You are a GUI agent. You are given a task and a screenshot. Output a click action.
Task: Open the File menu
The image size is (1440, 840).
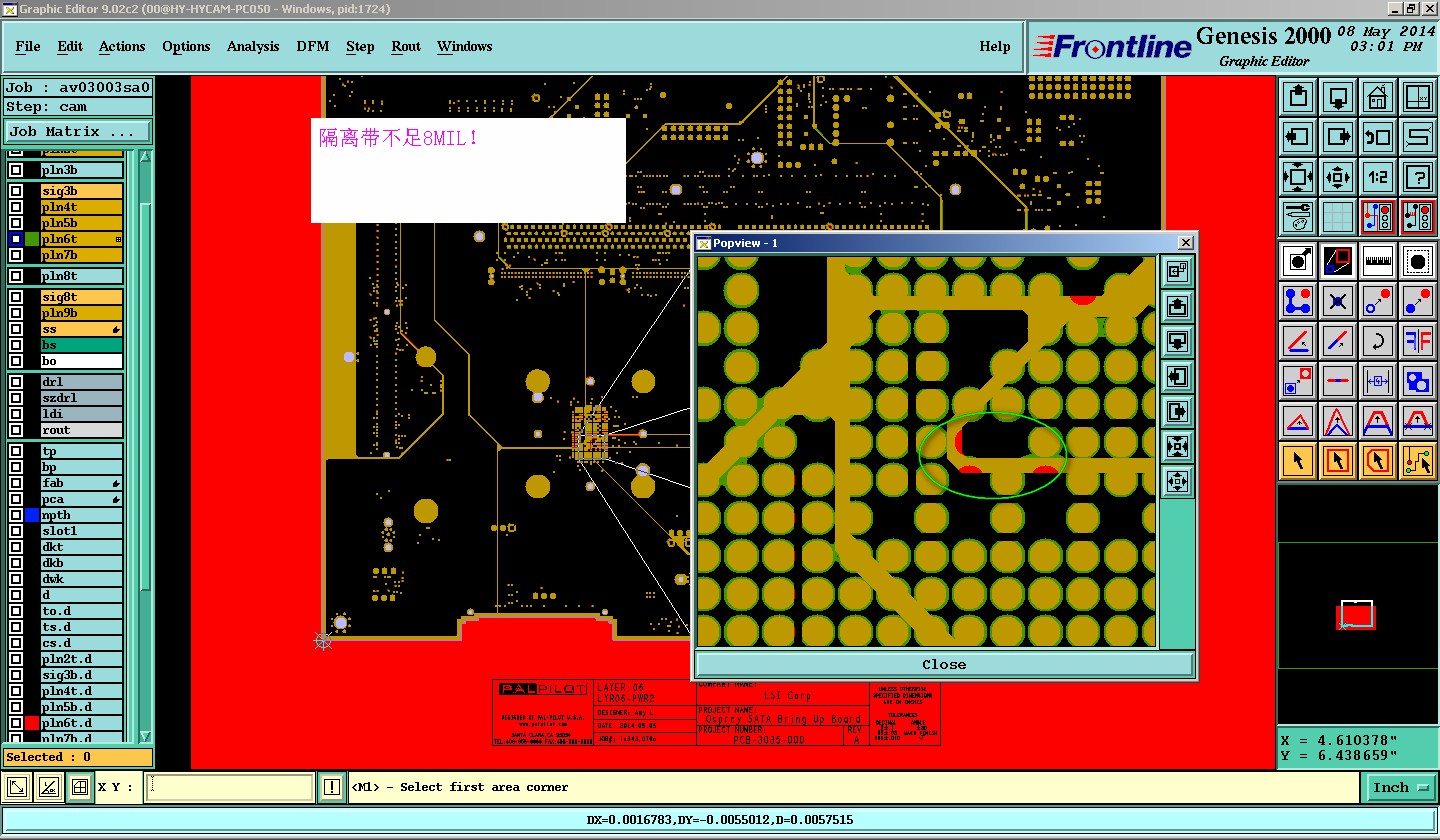(x=28, y=46)
